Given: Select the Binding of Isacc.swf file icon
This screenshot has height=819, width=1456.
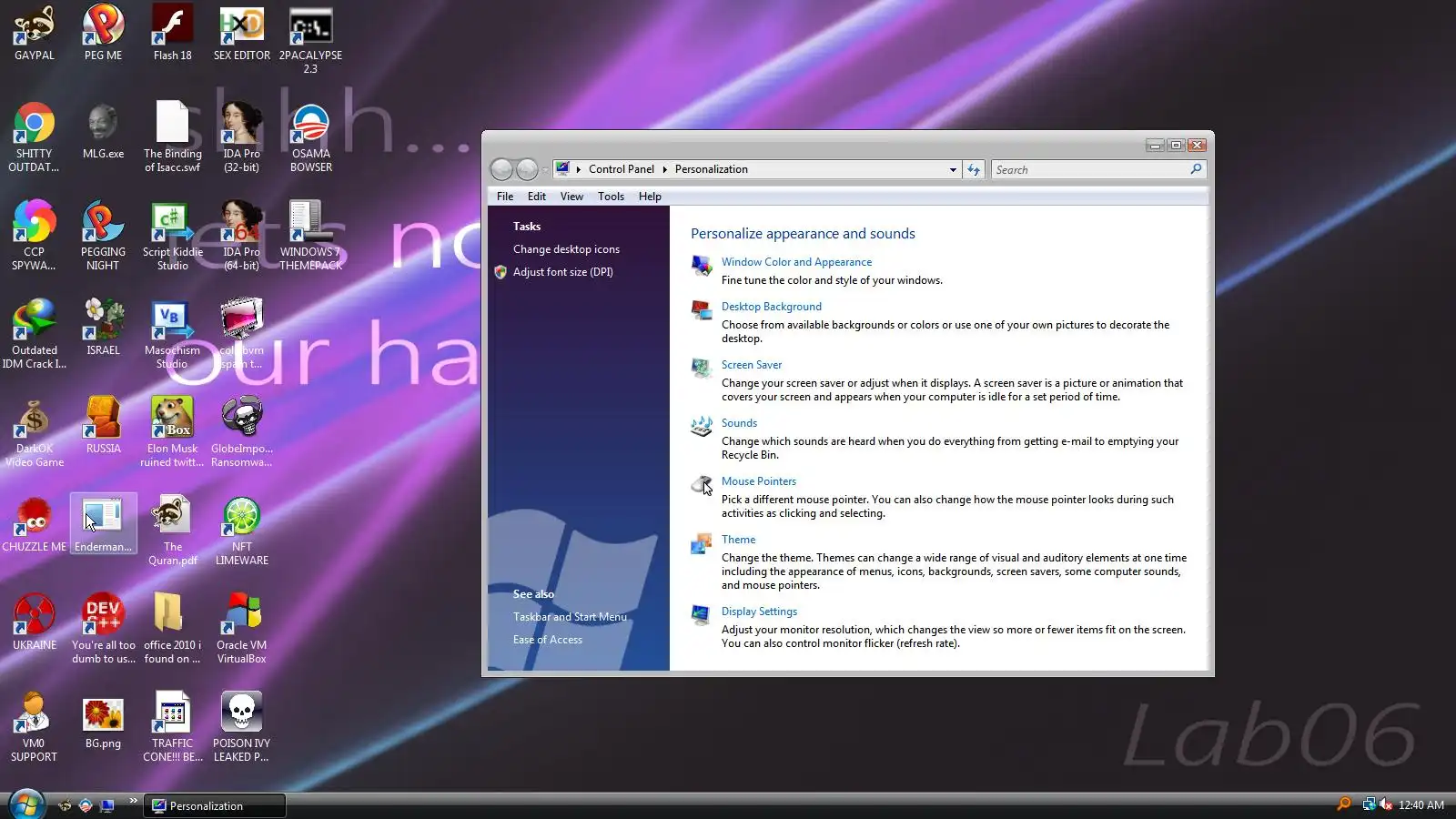Looking at the screenshot, I should click(172, 137).
